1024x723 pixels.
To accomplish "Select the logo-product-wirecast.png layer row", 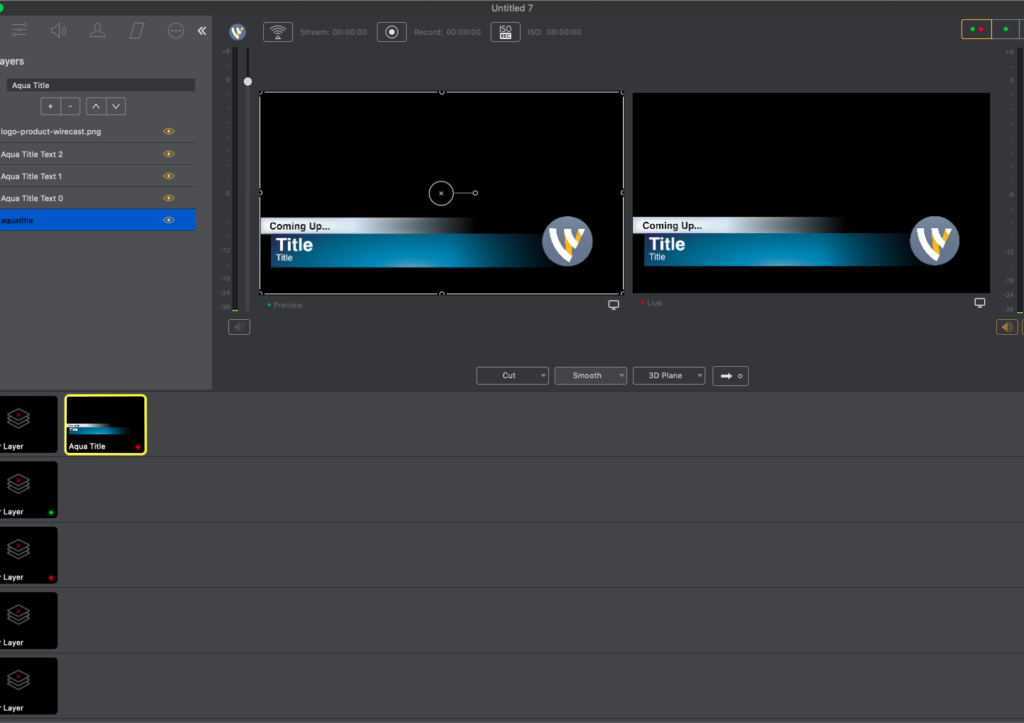I will pos(97,131).
